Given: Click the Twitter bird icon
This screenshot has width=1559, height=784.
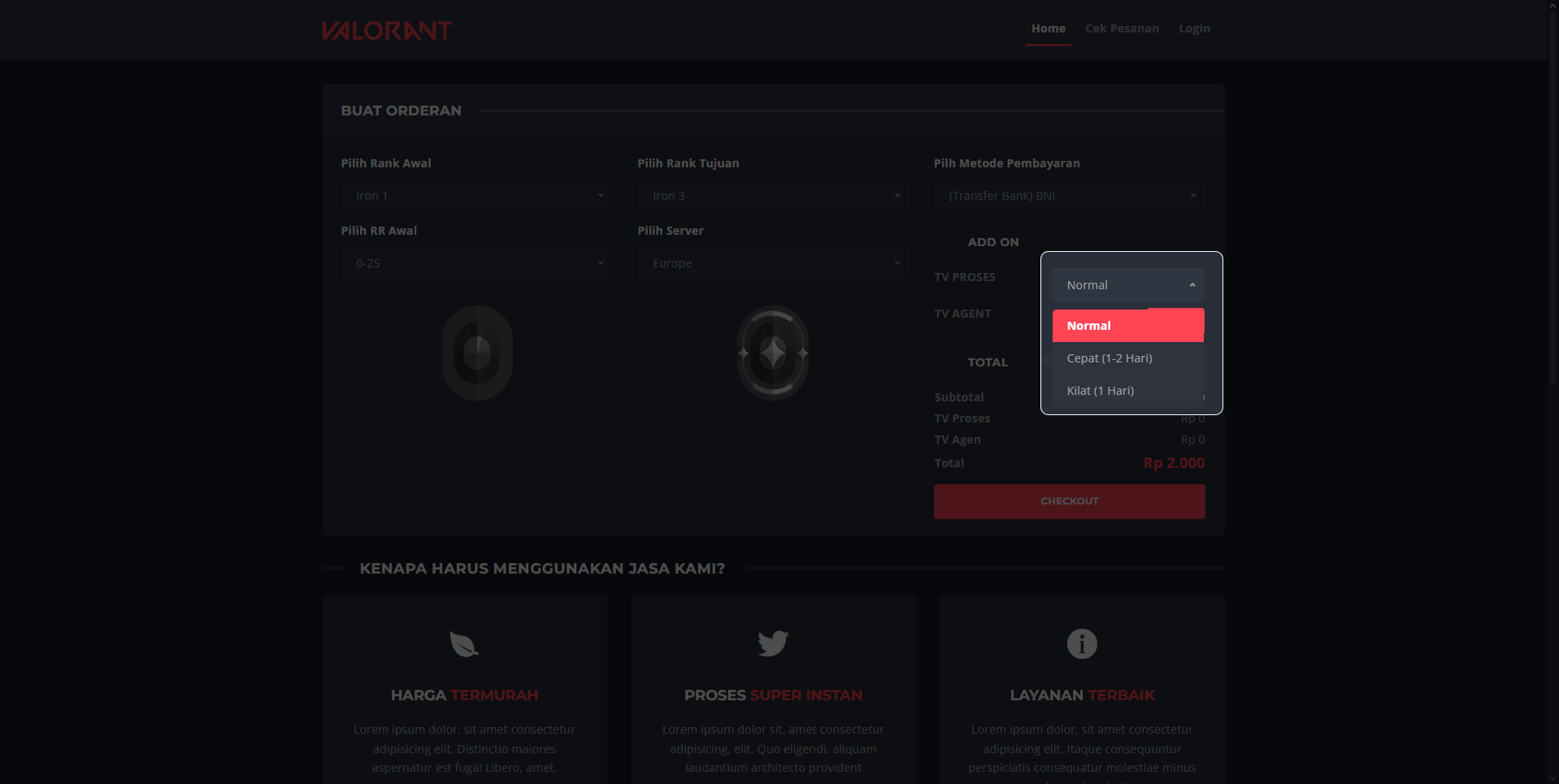Looking at the screenshot, I should pos(773,643).
